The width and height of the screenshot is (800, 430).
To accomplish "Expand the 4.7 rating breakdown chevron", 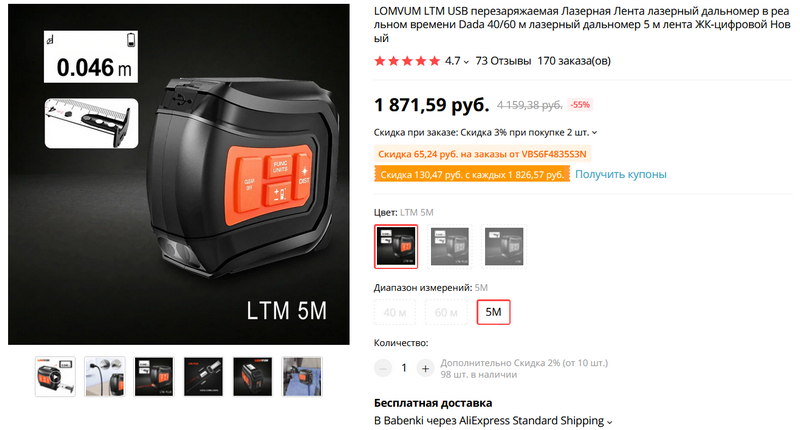I will tap(466, 62).
